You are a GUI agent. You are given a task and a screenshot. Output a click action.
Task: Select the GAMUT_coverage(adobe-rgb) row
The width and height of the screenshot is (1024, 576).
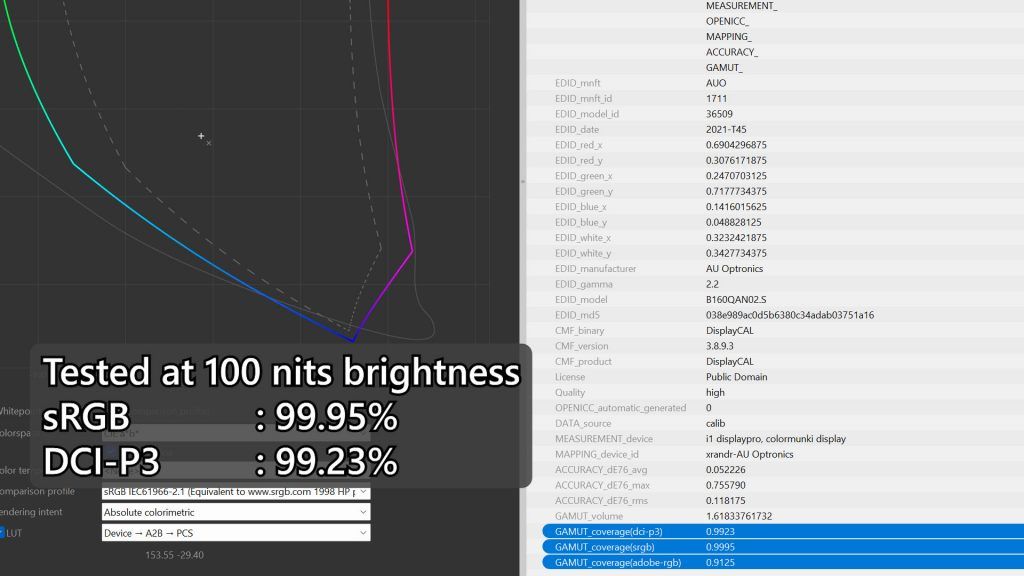[x=783, y=562]
